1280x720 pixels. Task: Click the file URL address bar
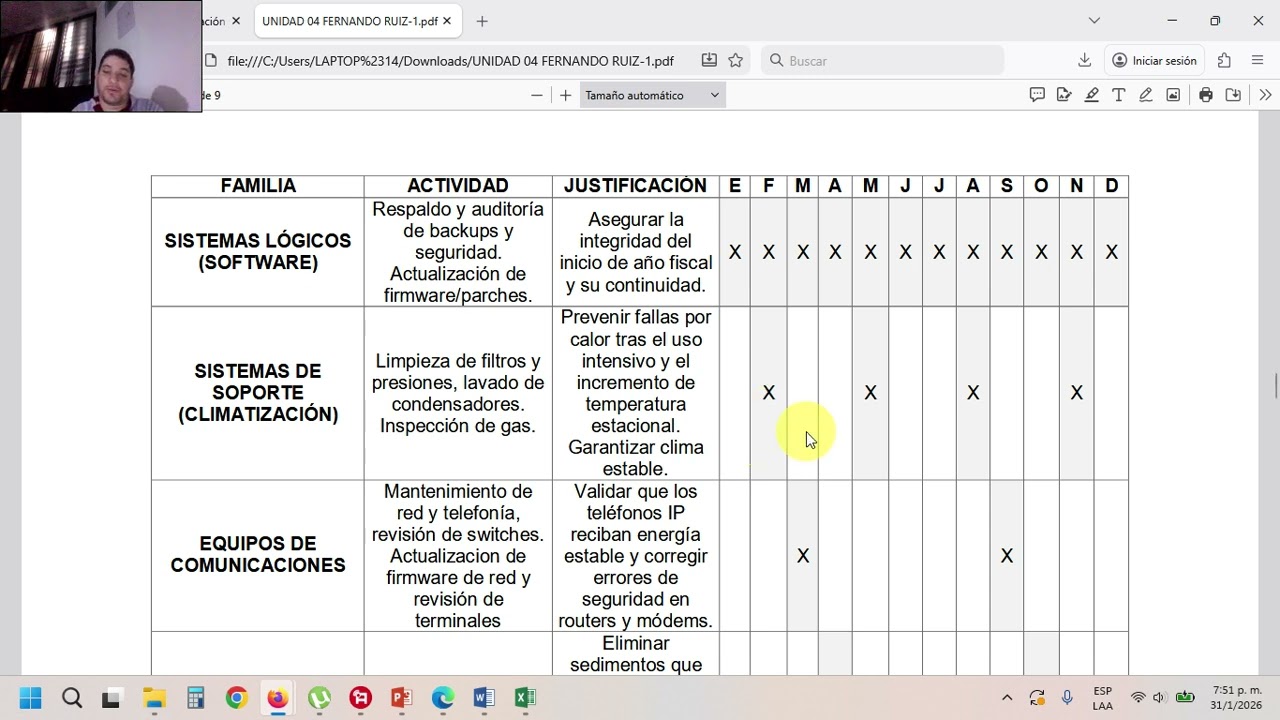[x=450, y=60]
